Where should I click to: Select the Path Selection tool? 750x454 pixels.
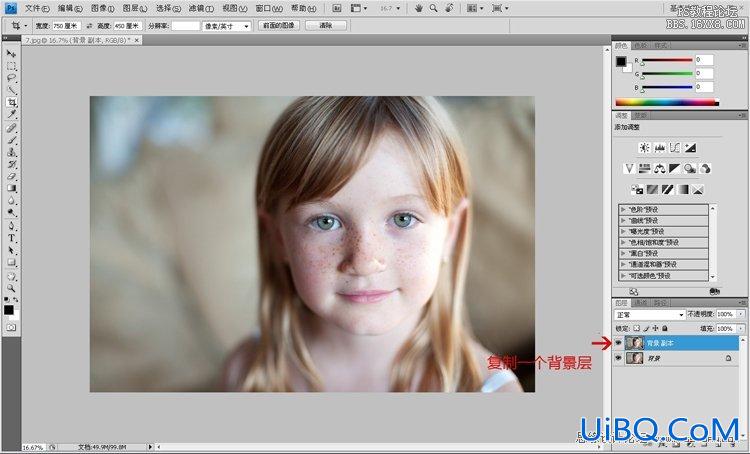point(11,250)
